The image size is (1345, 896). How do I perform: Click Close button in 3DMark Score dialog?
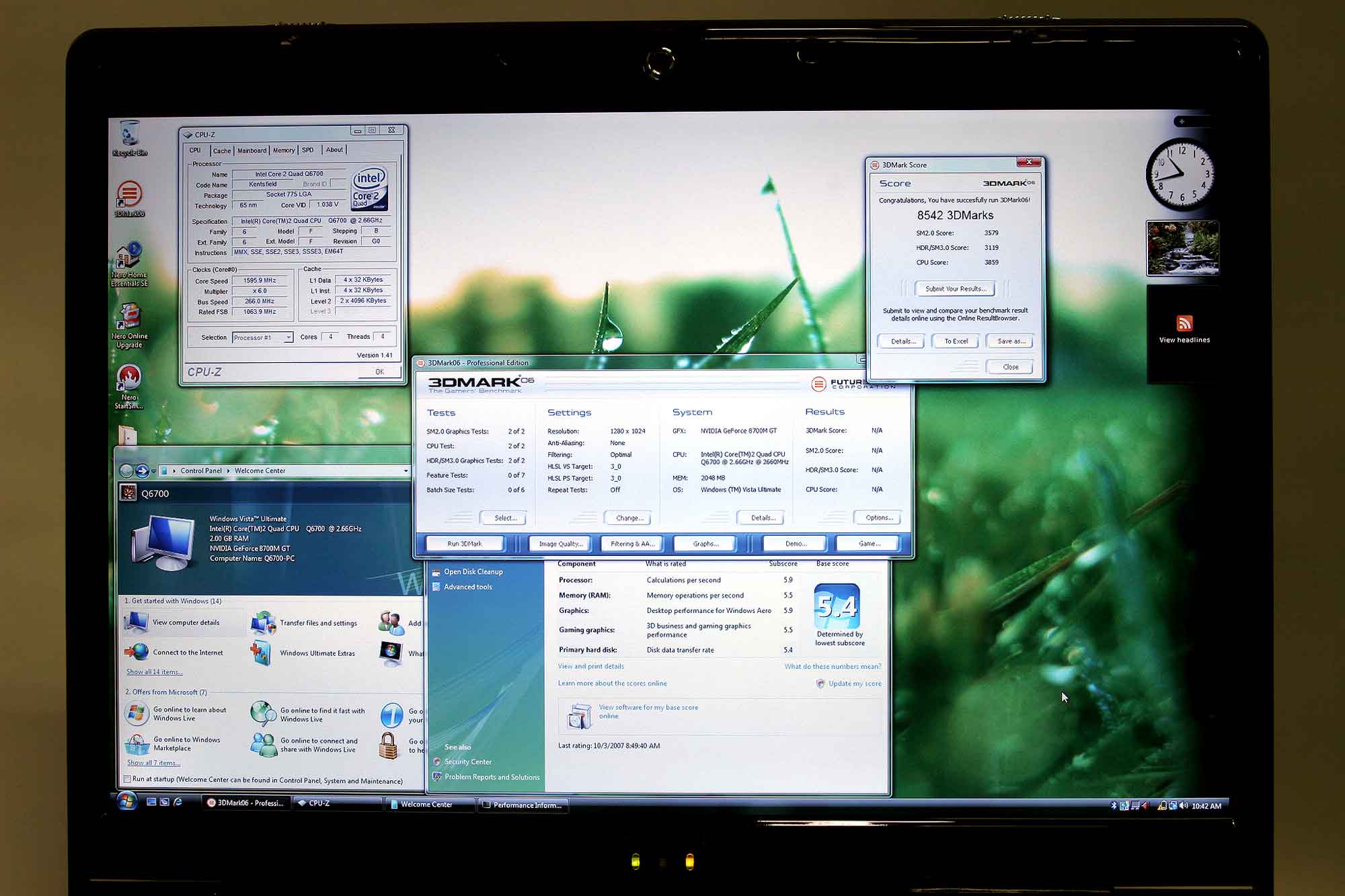pyautogui.click(x=1010, y=367)
